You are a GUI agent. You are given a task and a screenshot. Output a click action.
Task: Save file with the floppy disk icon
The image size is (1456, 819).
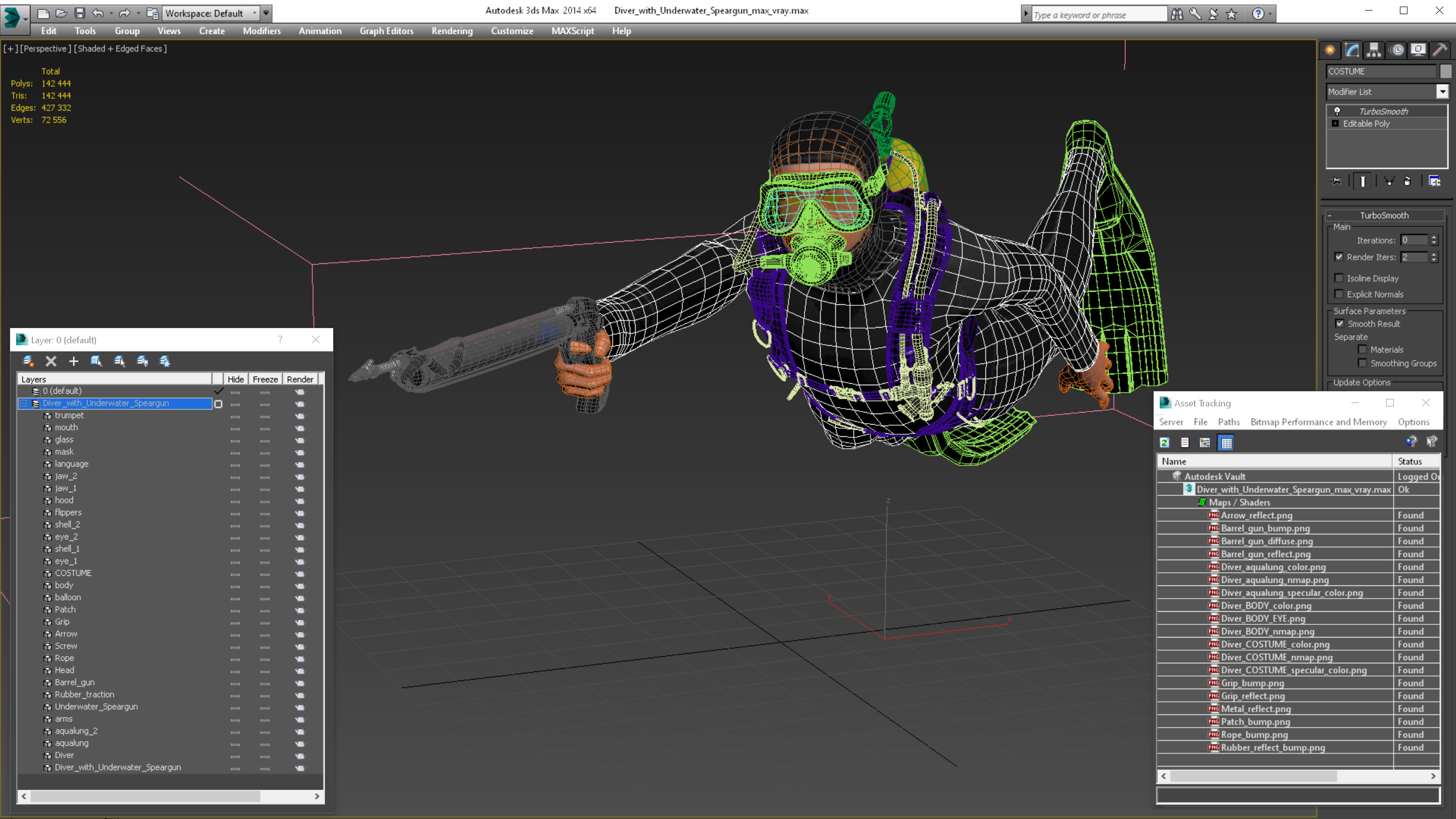(80, 13)
